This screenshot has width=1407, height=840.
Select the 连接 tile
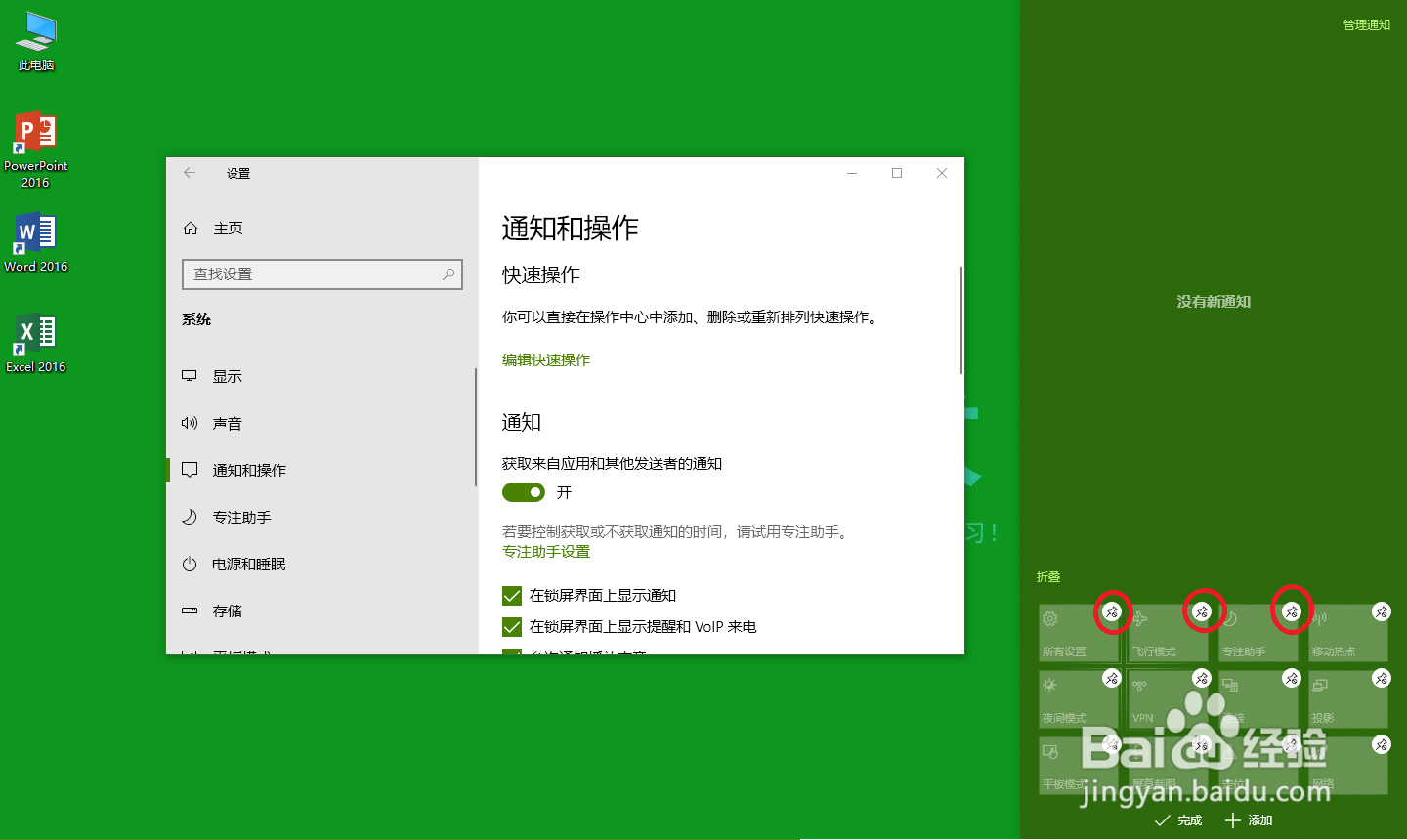click(1258, 699)
